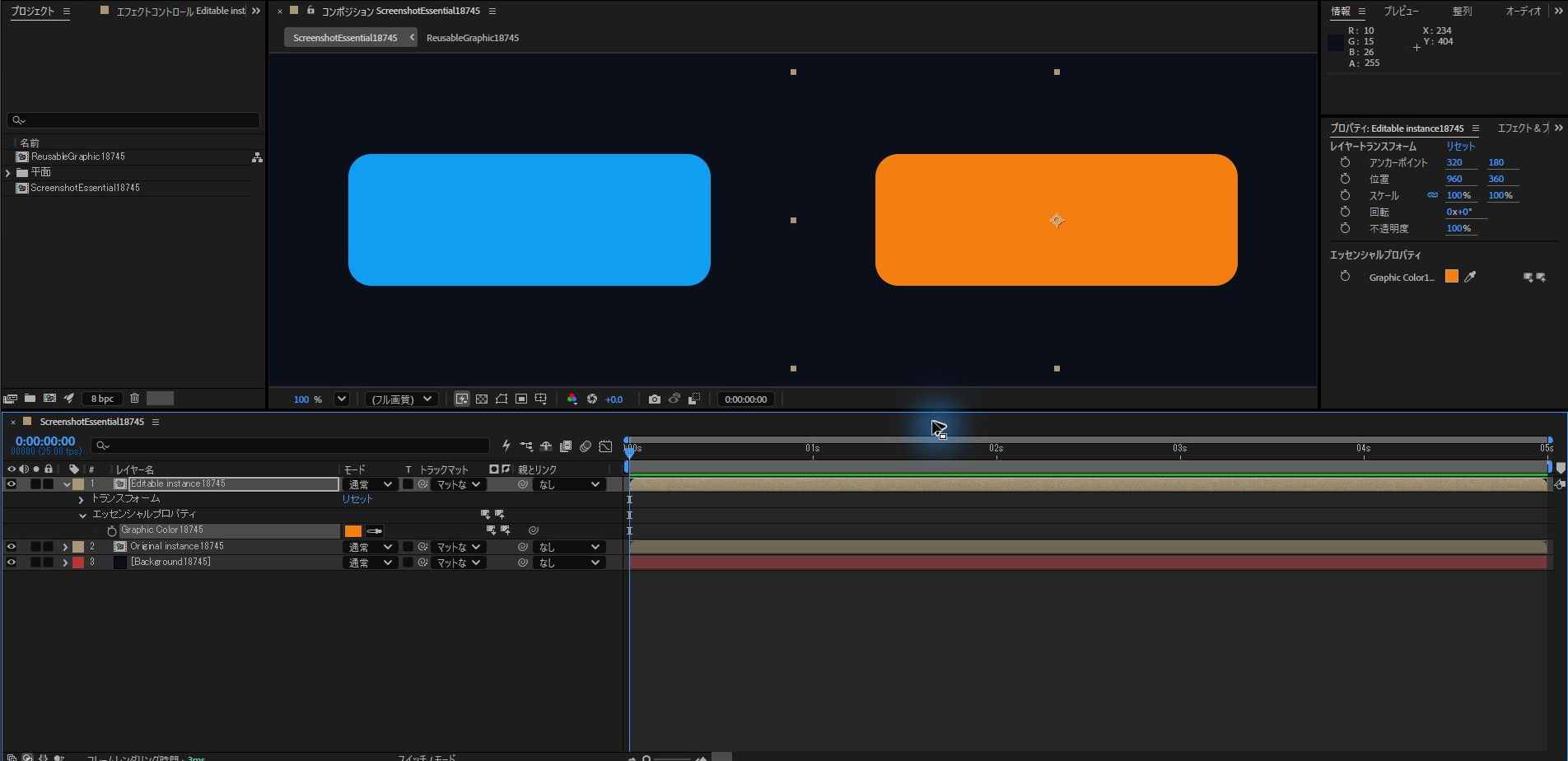Click Reset (リセット) in Layer Transform properties
1568x761 pixels.
click(1461, 147)
